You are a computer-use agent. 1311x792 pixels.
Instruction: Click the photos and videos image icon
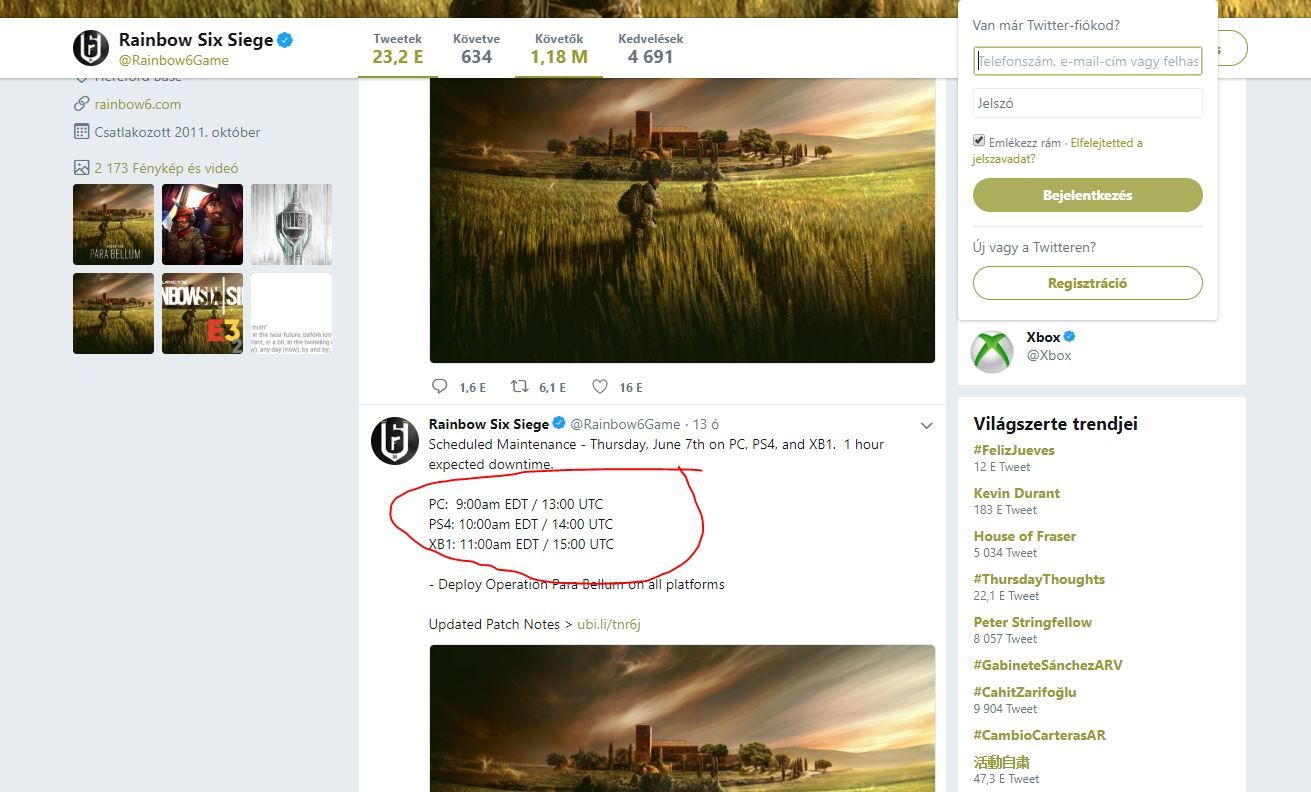point(82,168)
